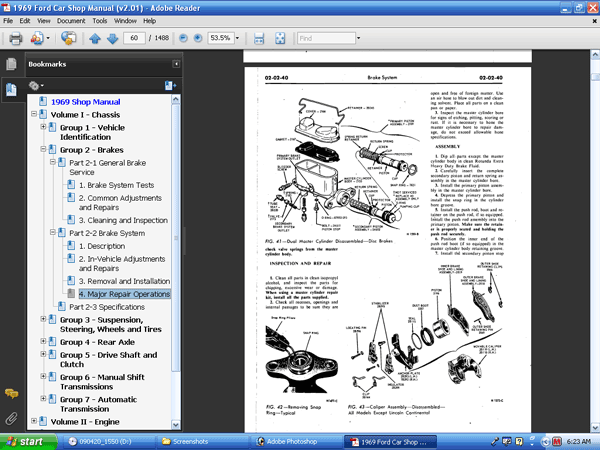Collapse Part 2-1 General Brake Service node

(53, 162)
